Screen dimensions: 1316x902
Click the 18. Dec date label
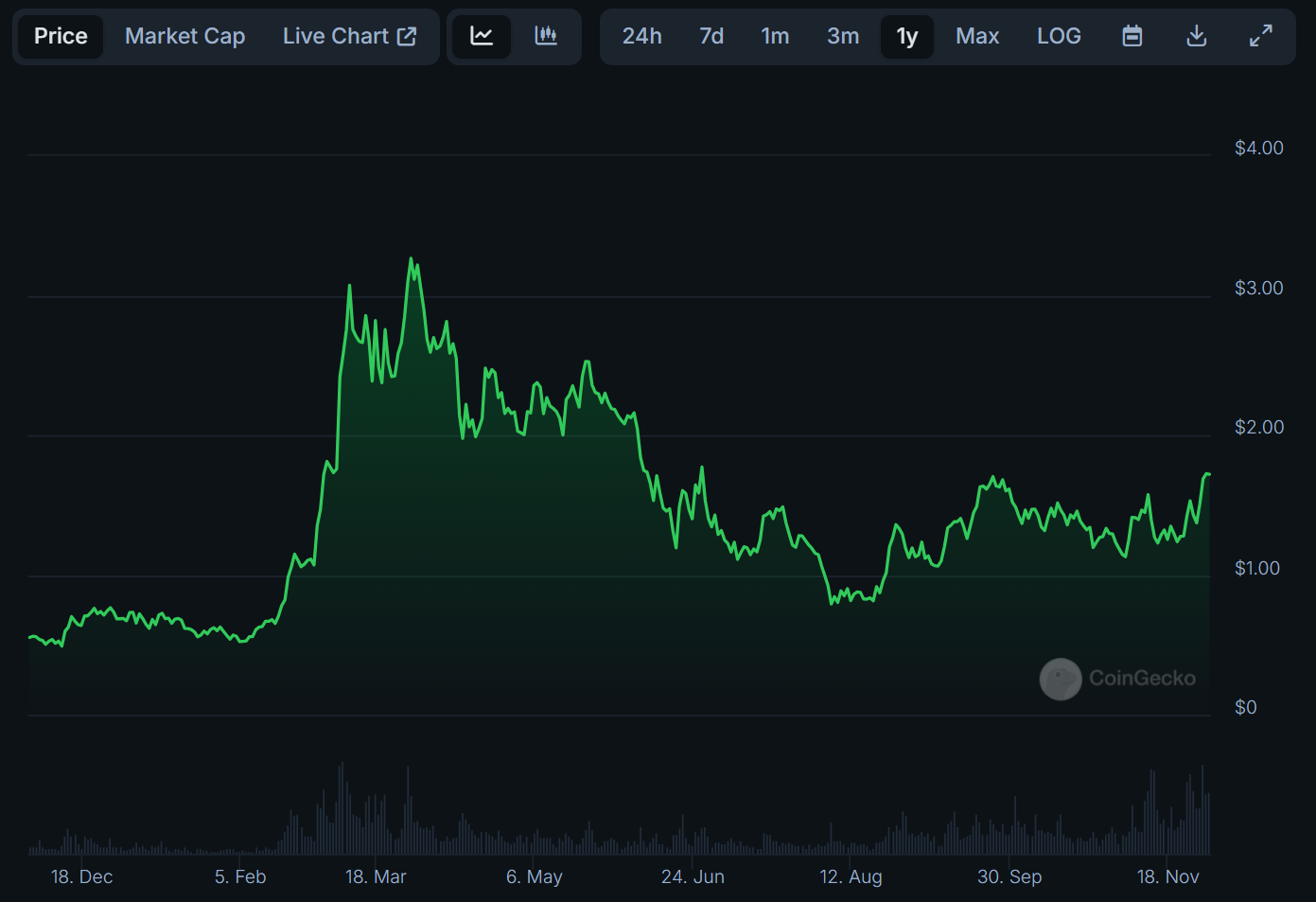tap(82, 876)
